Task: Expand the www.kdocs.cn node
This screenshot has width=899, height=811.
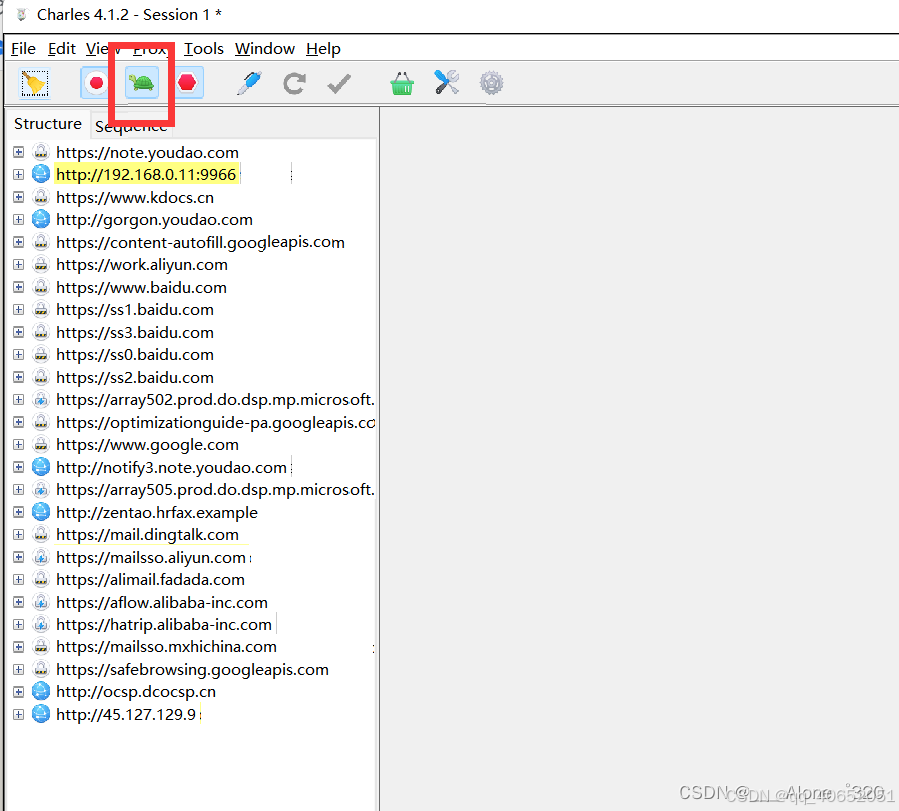Action: coord(18,197)
